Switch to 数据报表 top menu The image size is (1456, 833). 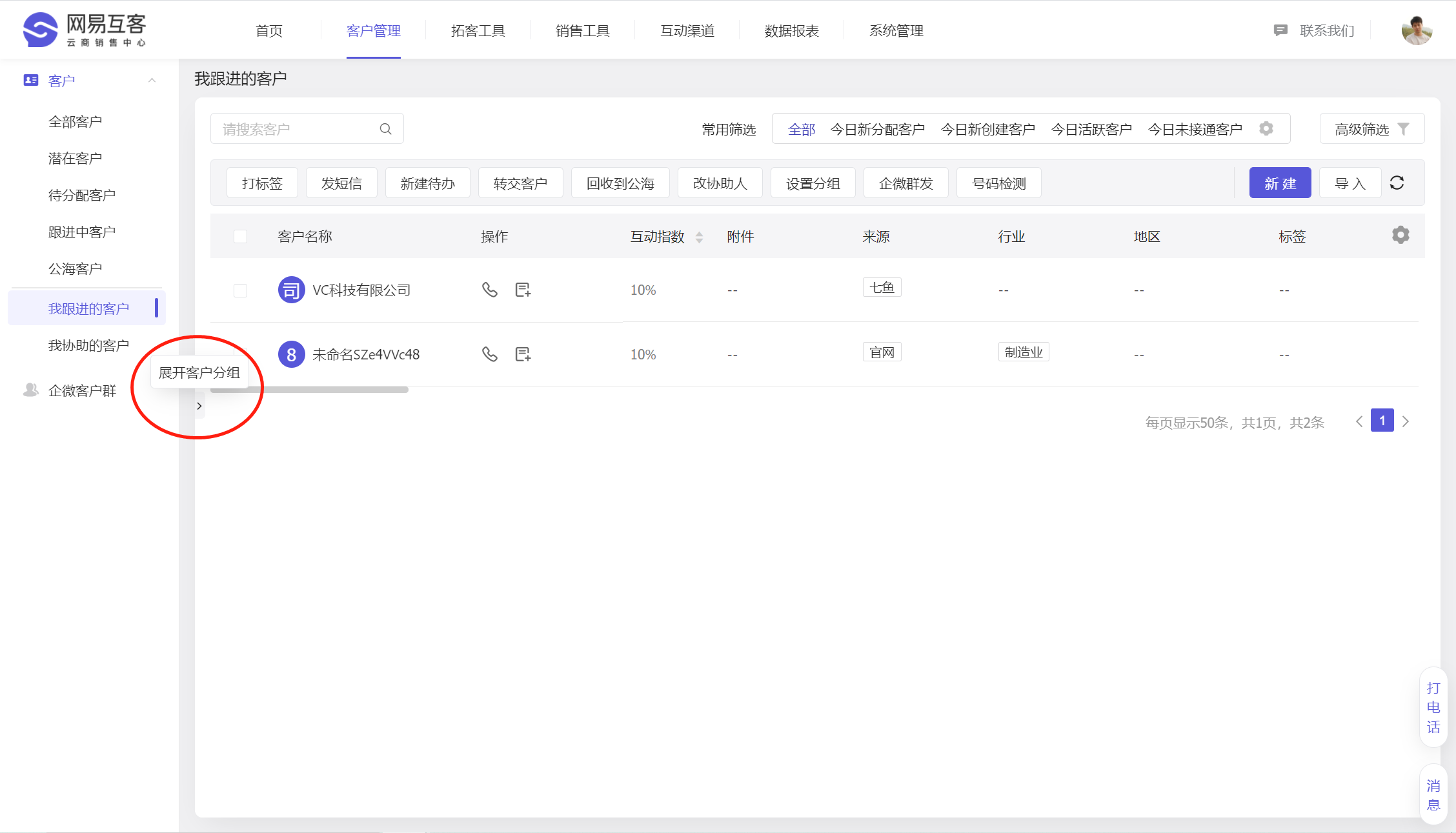791,30
